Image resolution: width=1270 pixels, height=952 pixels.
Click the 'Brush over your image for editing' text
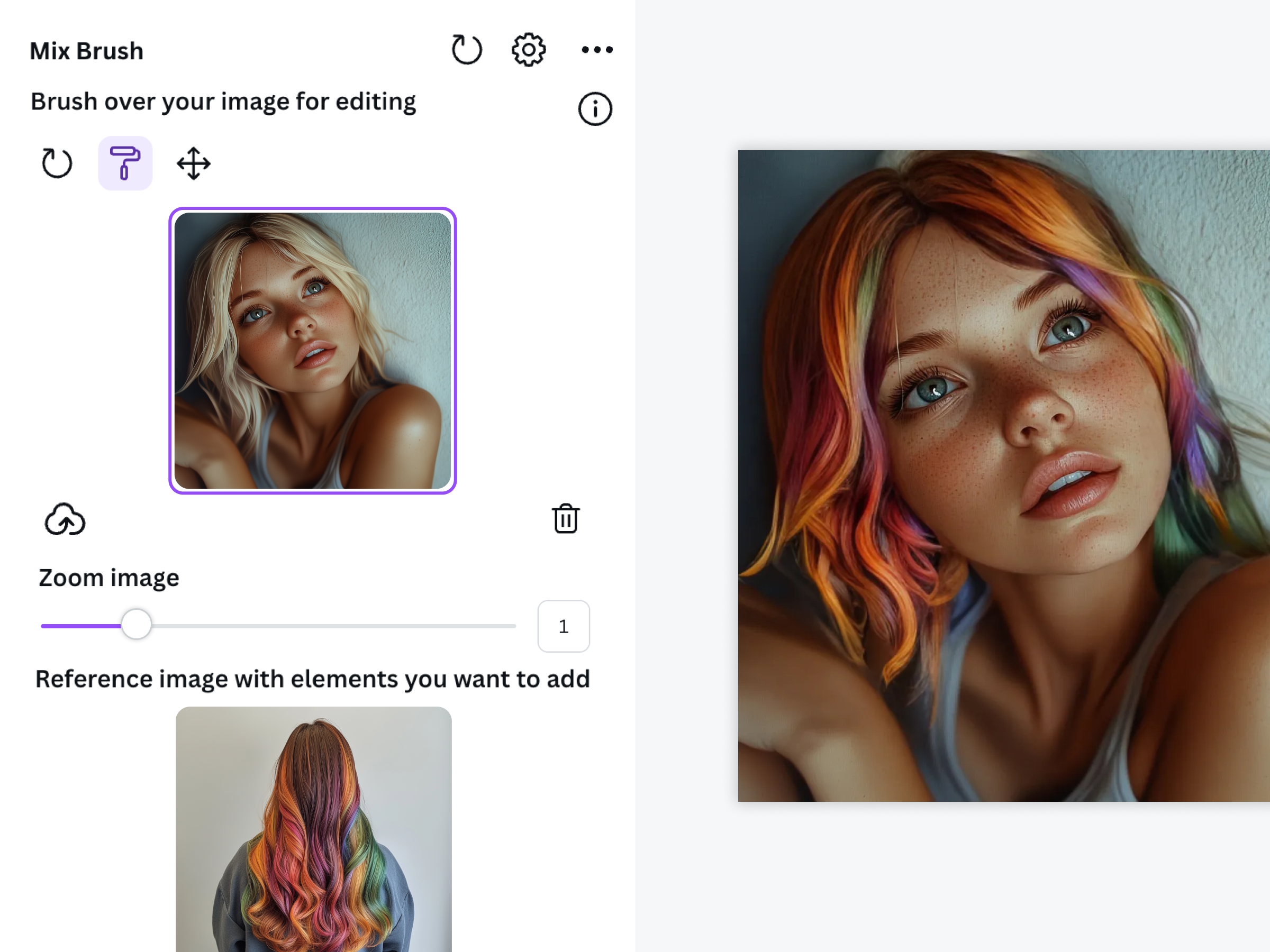click(223, 102)
